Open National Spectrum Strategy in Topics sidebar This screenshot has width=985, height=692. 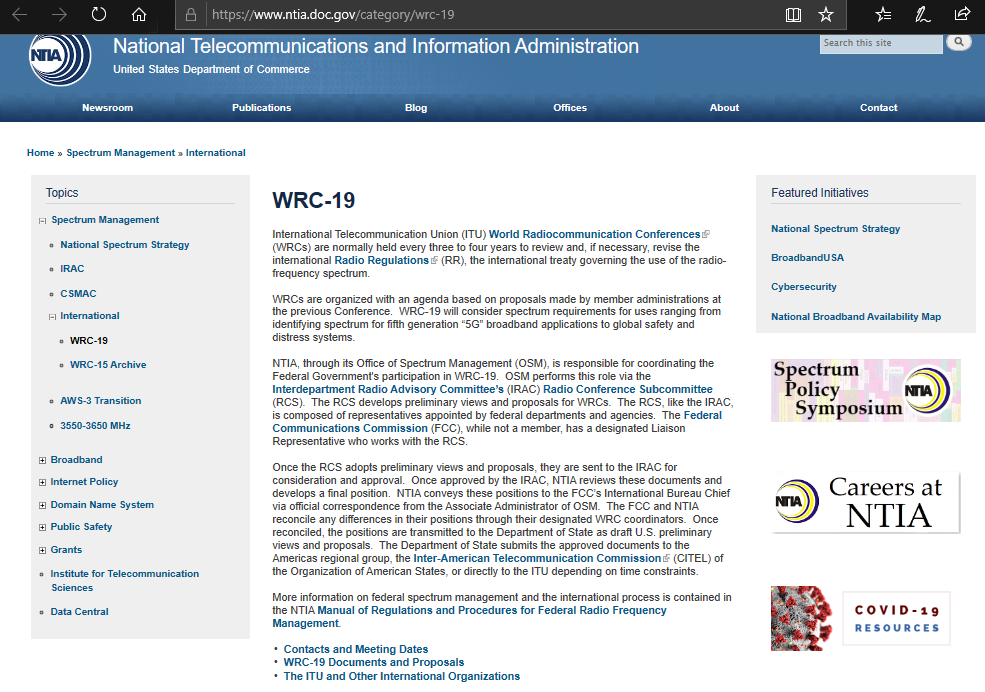(124, 245)
